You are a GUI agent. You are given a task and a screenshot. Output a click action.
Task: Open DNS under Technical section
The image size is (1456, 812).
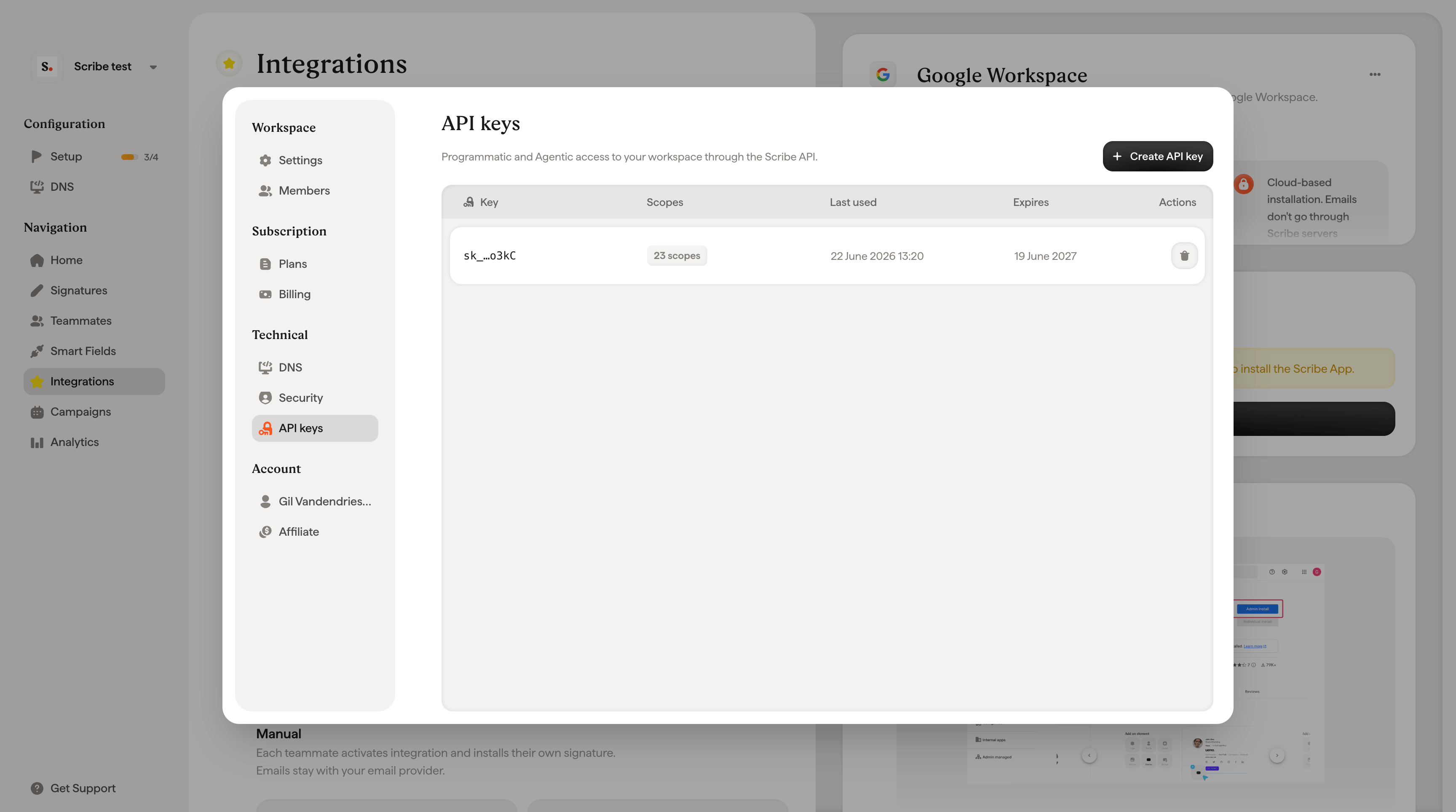[315, 367]
